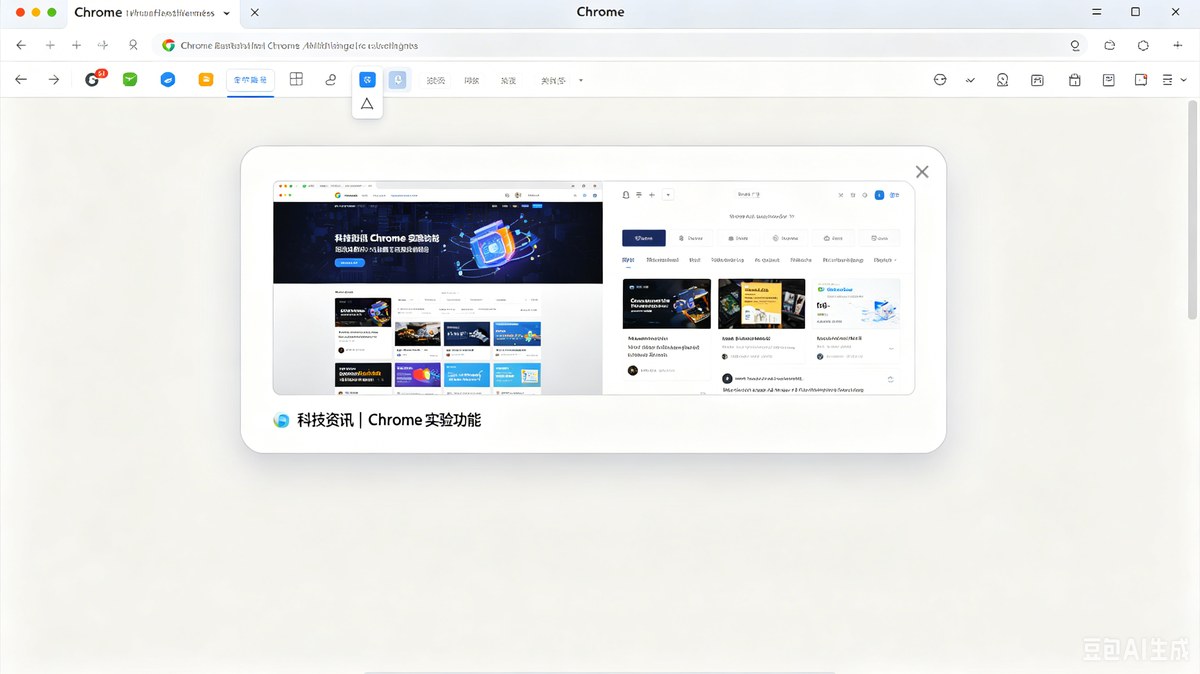Click the vertical scrollbar on the page

point(1192,210)
